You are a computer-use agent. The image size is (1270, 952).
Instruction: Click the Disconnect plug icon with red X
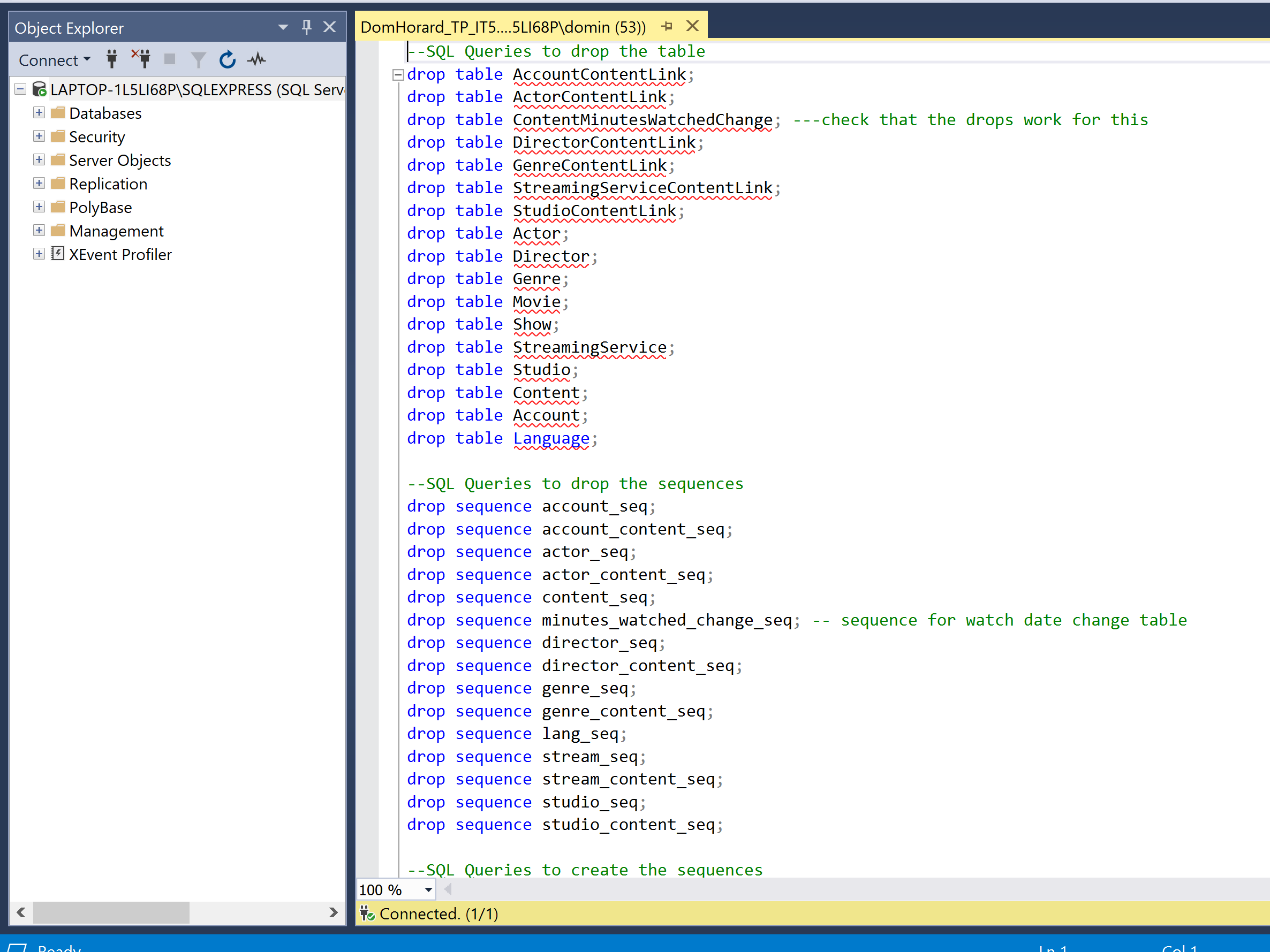tap(141, 59)
